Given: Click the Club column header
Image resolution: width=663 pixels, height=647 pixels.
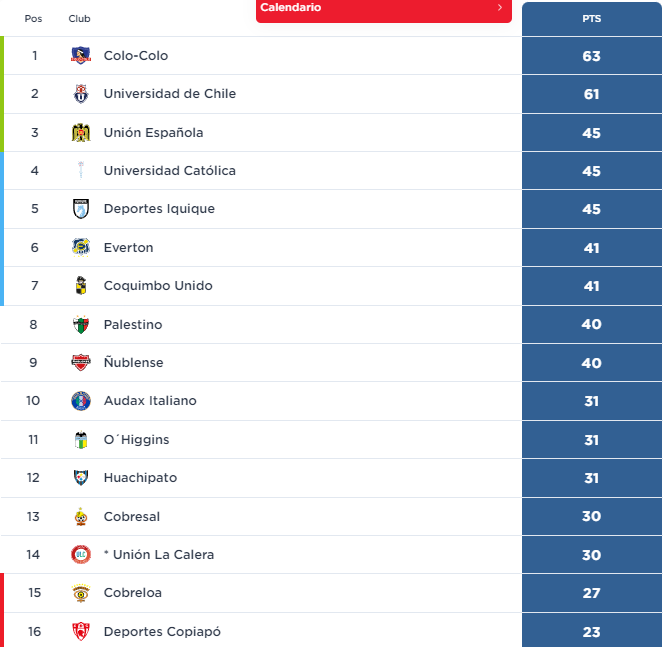Looking at the screenshot, I should [x=79, y=19].
